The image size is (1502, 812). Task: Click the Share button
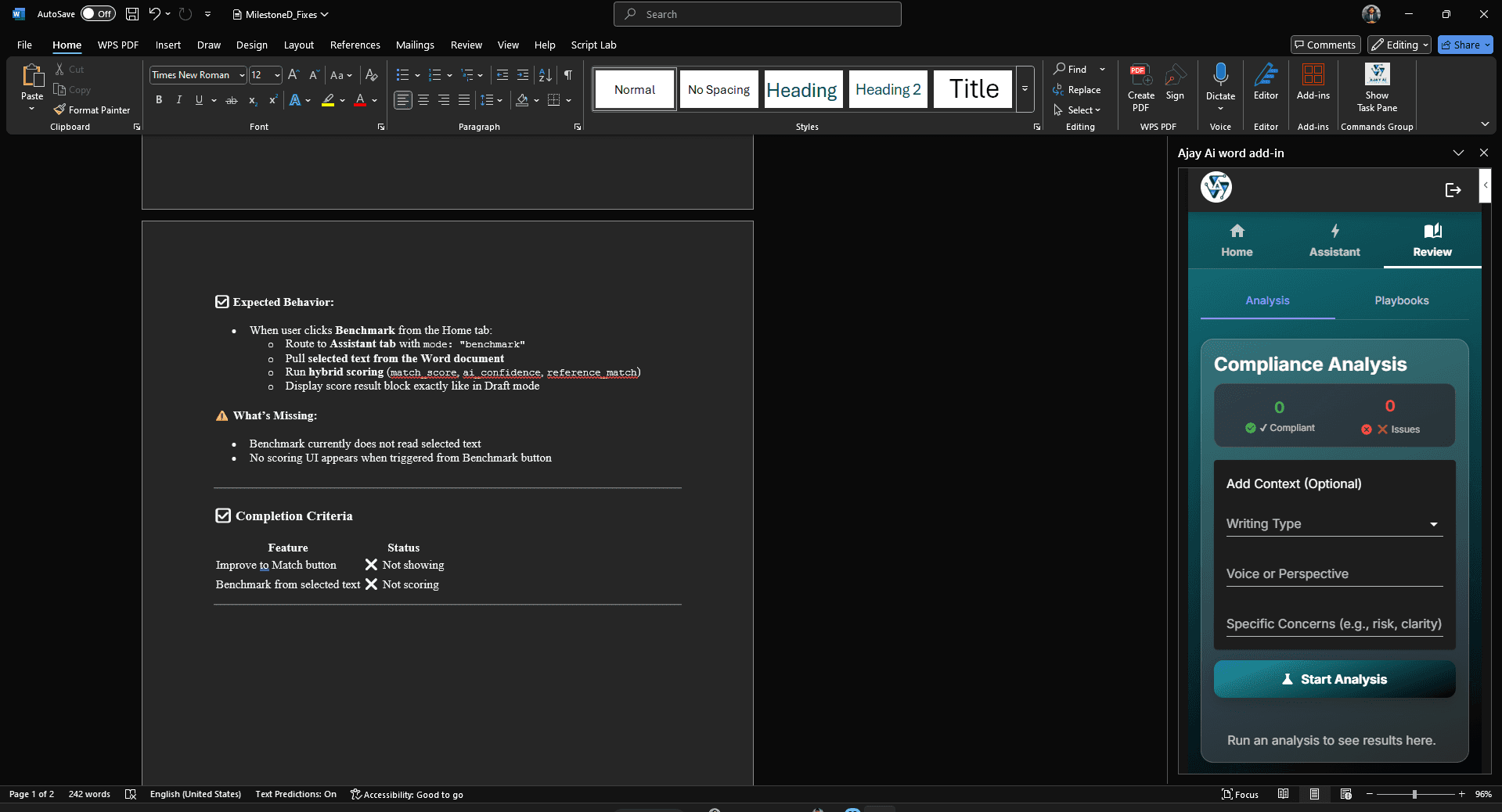1466,45
